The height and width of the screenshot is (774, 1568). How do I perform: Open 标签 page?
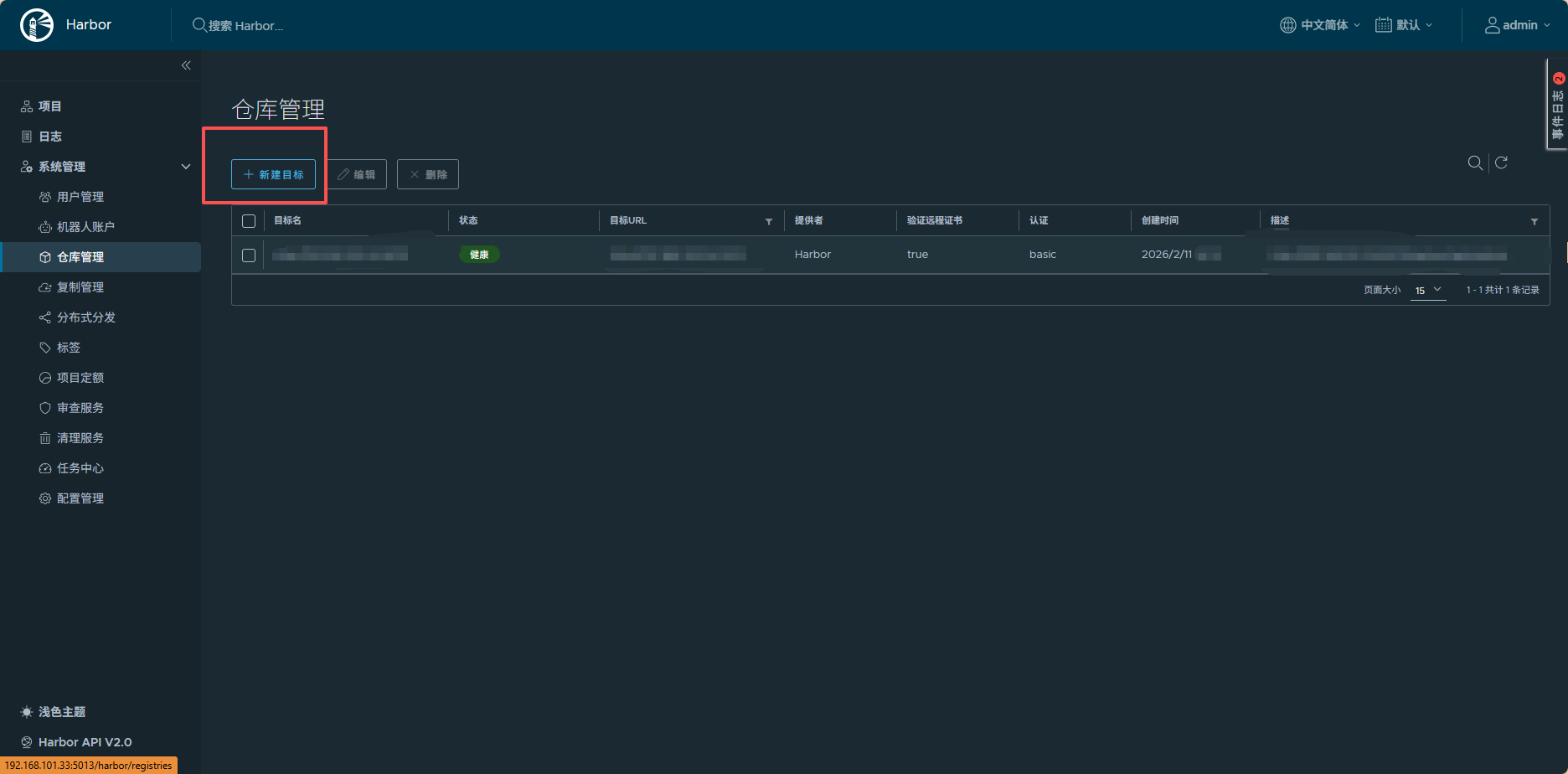click(x=69, y=348)
